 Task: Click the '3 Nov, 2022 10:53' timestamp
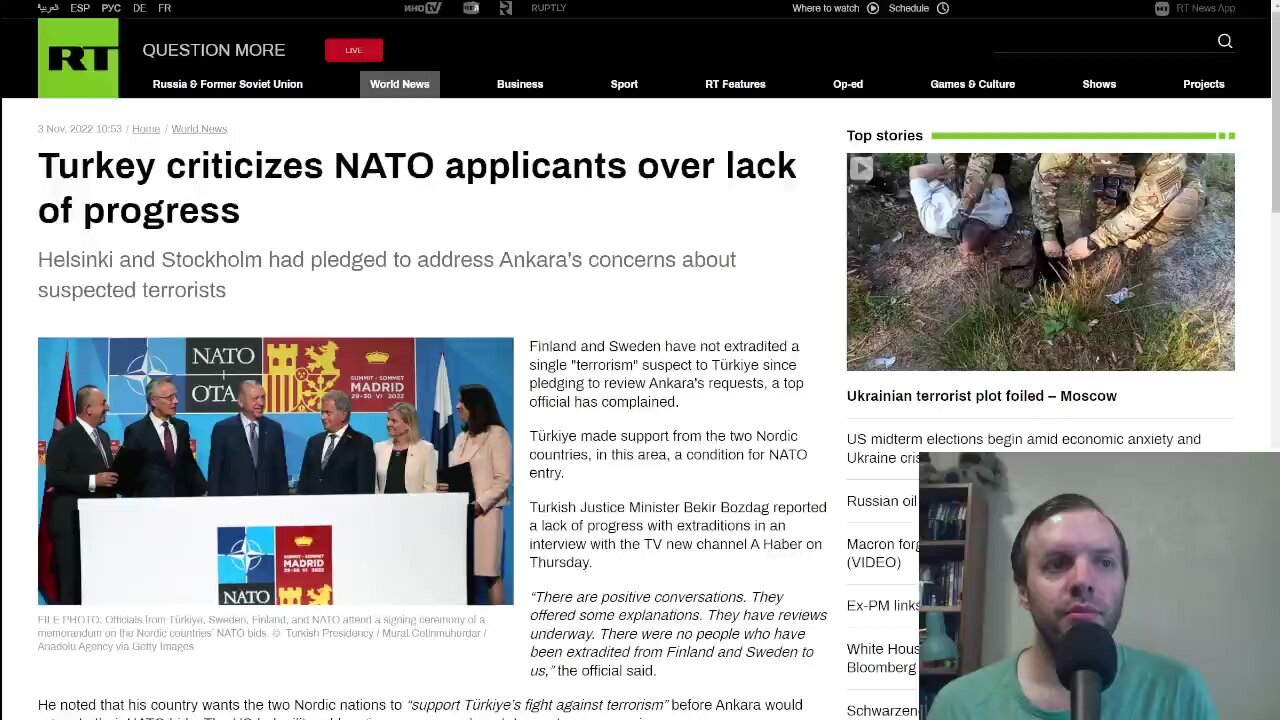tap(80, 129)
